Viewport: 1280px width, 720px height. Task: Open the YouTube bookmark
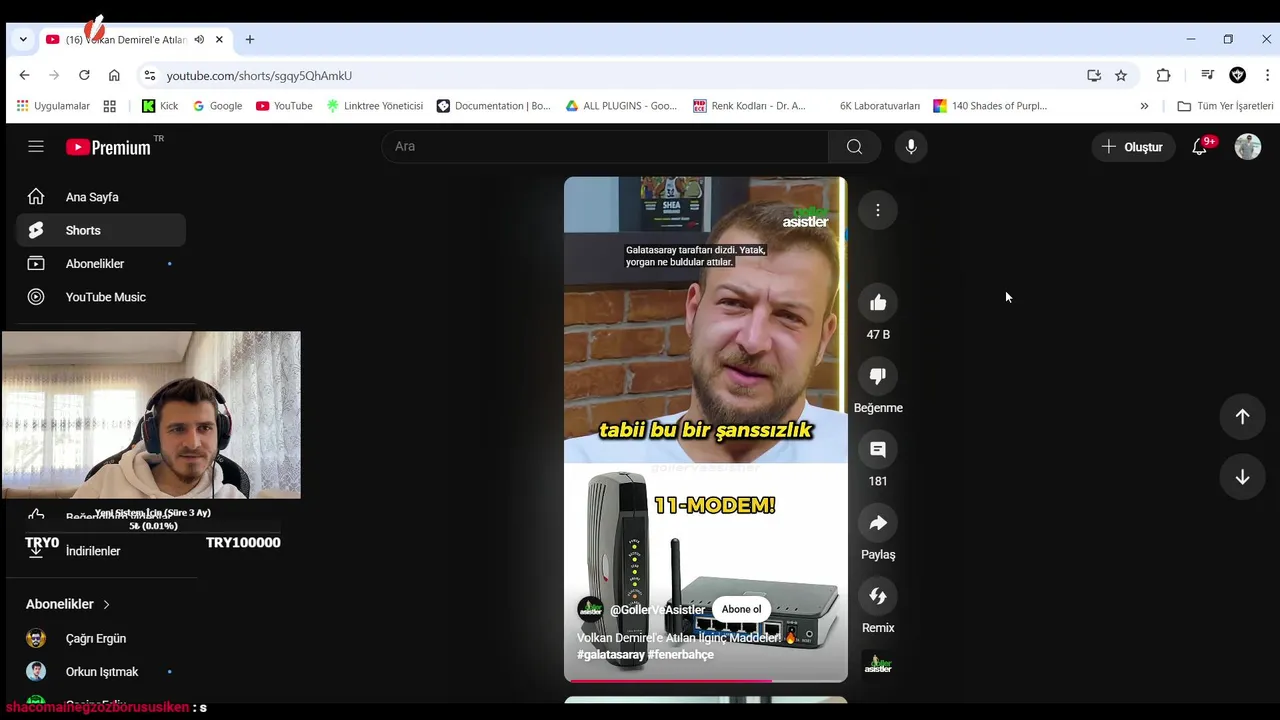[x=284, y=106]
